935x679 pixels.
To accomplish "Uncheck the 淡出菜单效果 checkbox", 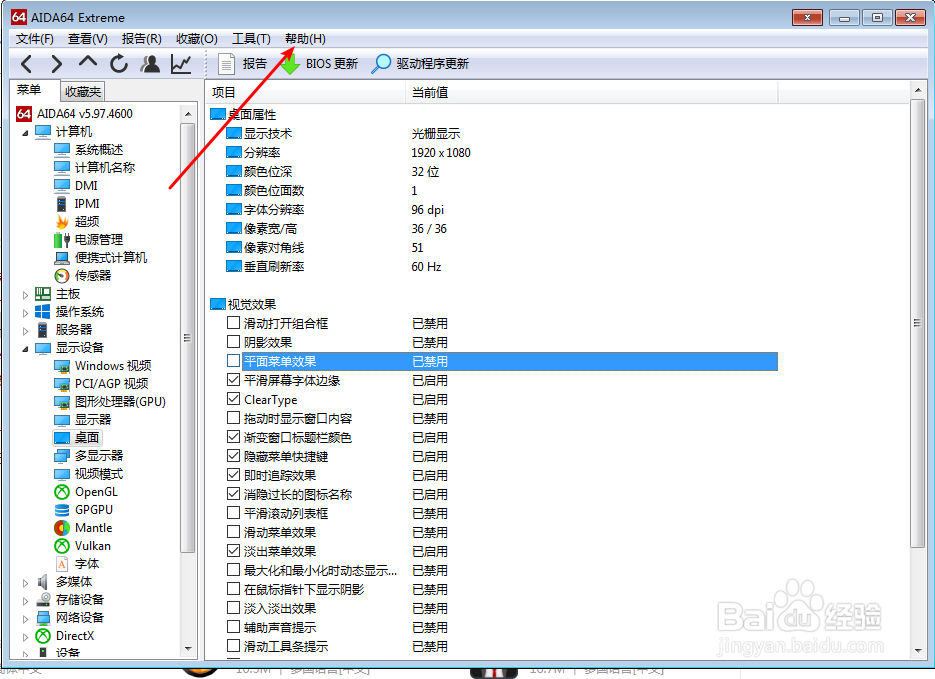I will click(234, 551).
